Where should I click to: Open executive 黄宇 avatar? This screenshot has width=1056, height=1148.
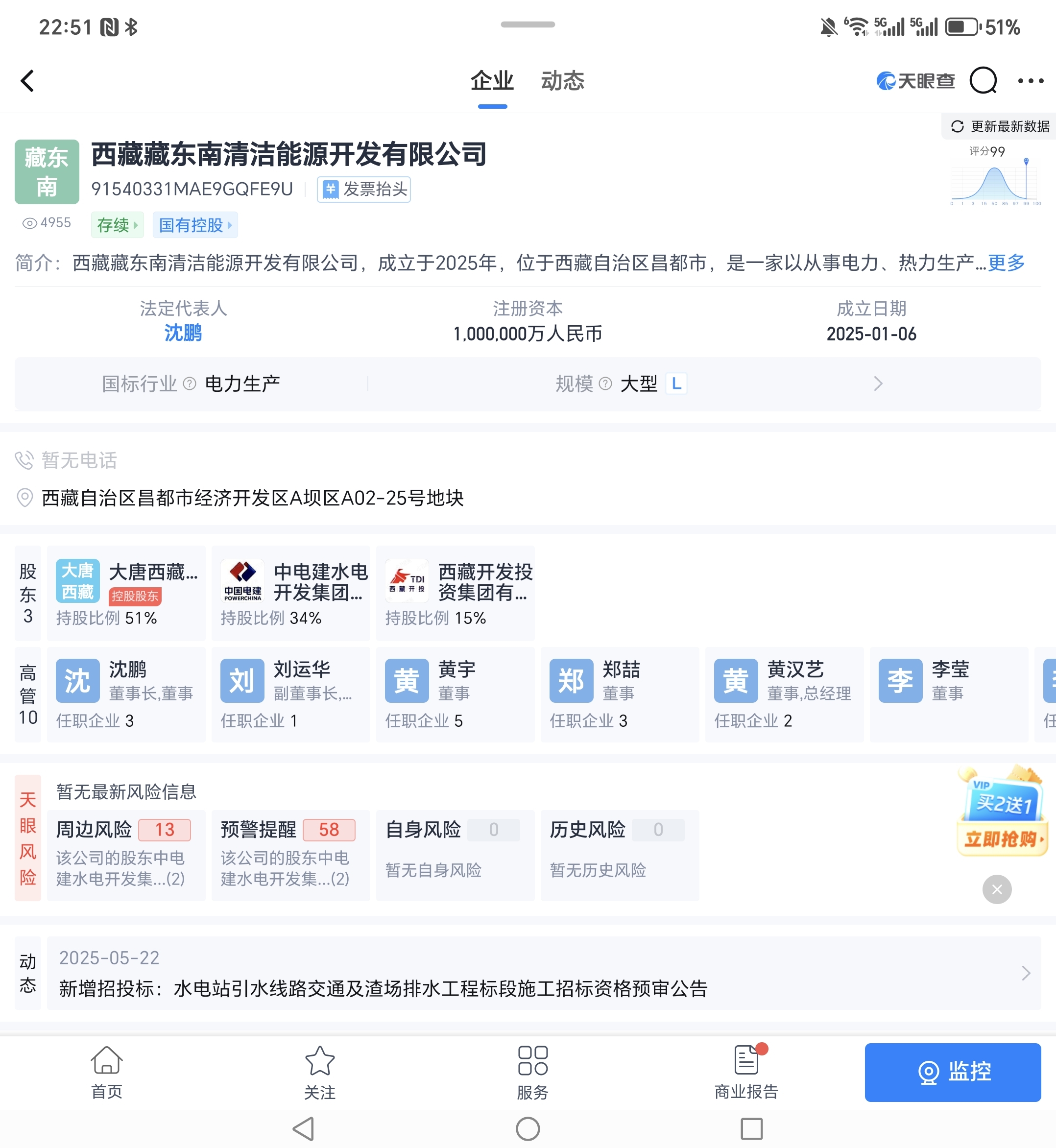coord(407,681)
